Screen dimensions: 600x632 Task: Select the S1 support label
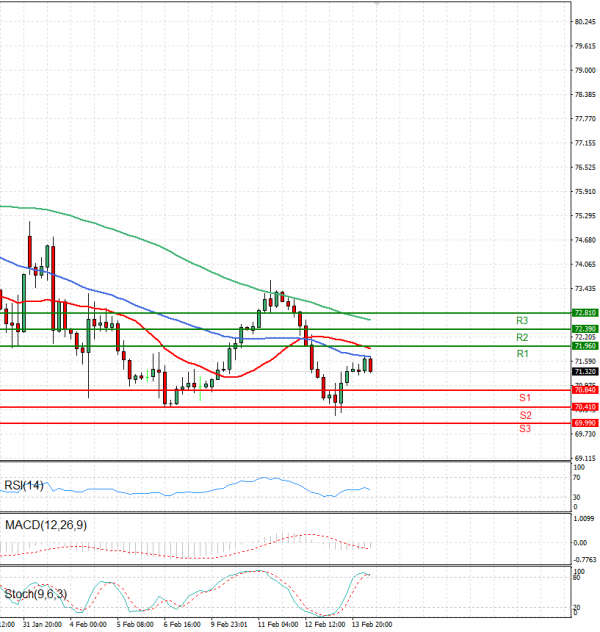(525, 398)
